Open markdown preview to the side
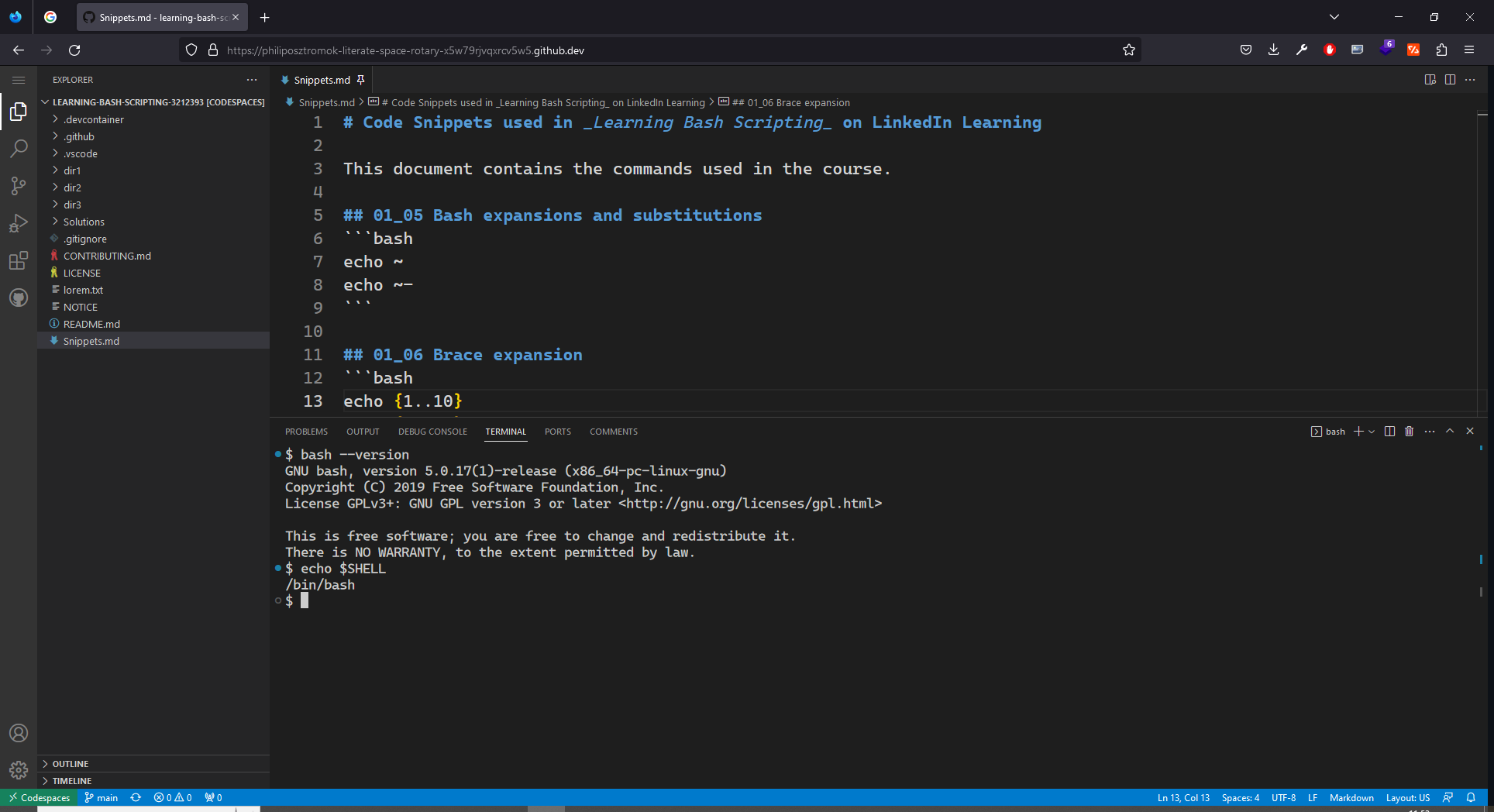Image resolution: width=1494 pixels, height=812 pixels. (x=1430, y=80)
